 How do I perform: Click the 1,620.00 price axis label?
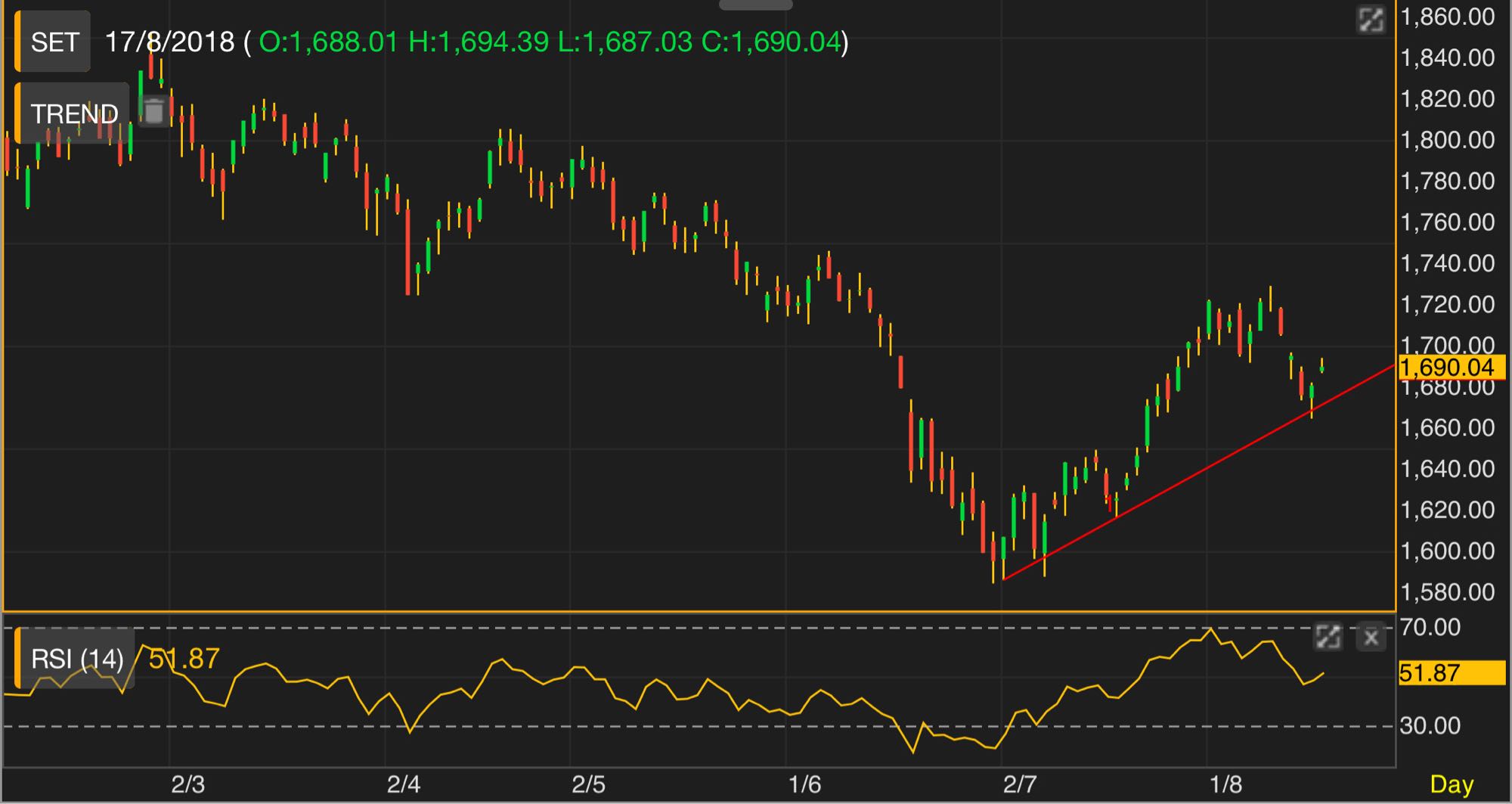pos(1448,510)
